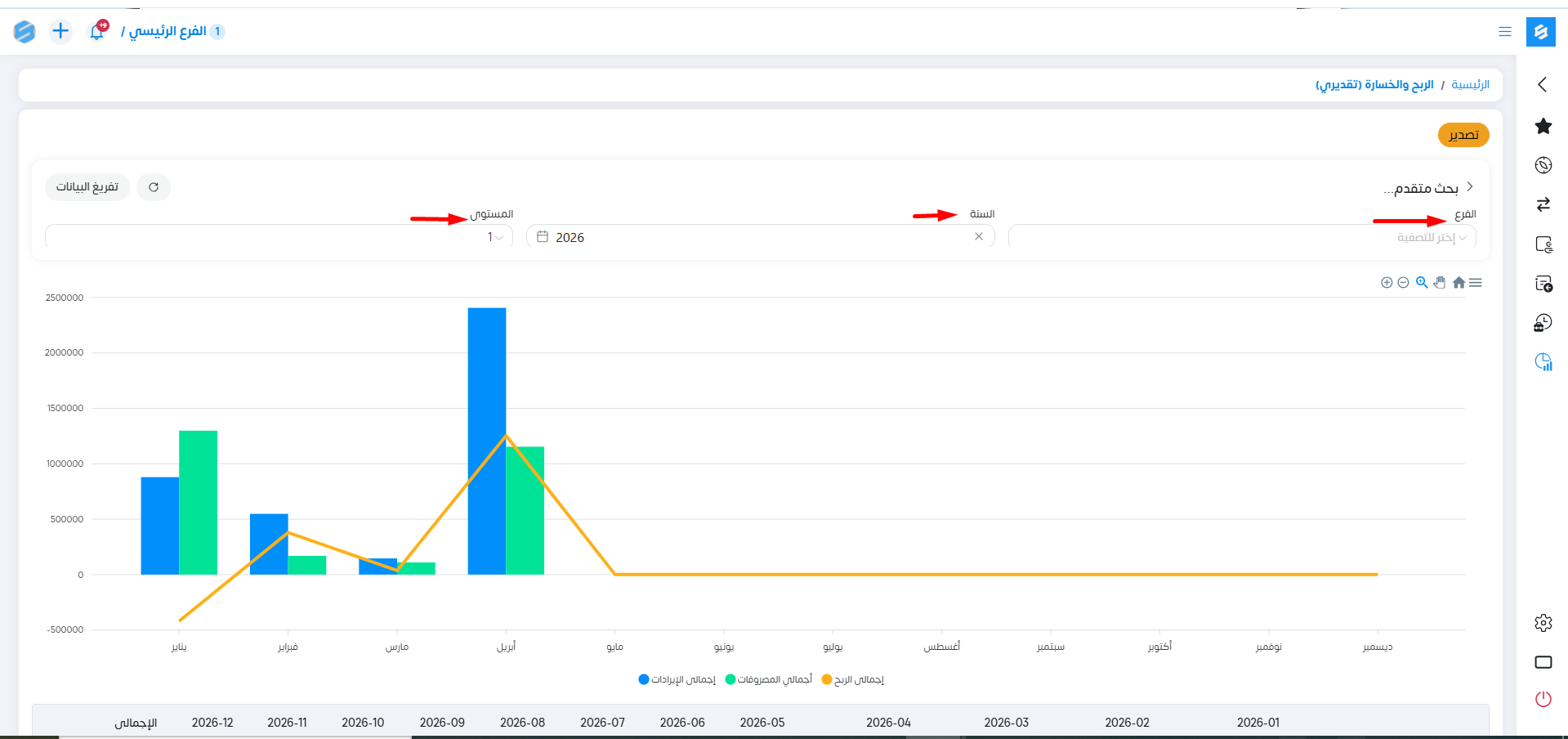Toggle the total expenses legend series
Screen dimensions: 1568x739
tap(769, 680)
